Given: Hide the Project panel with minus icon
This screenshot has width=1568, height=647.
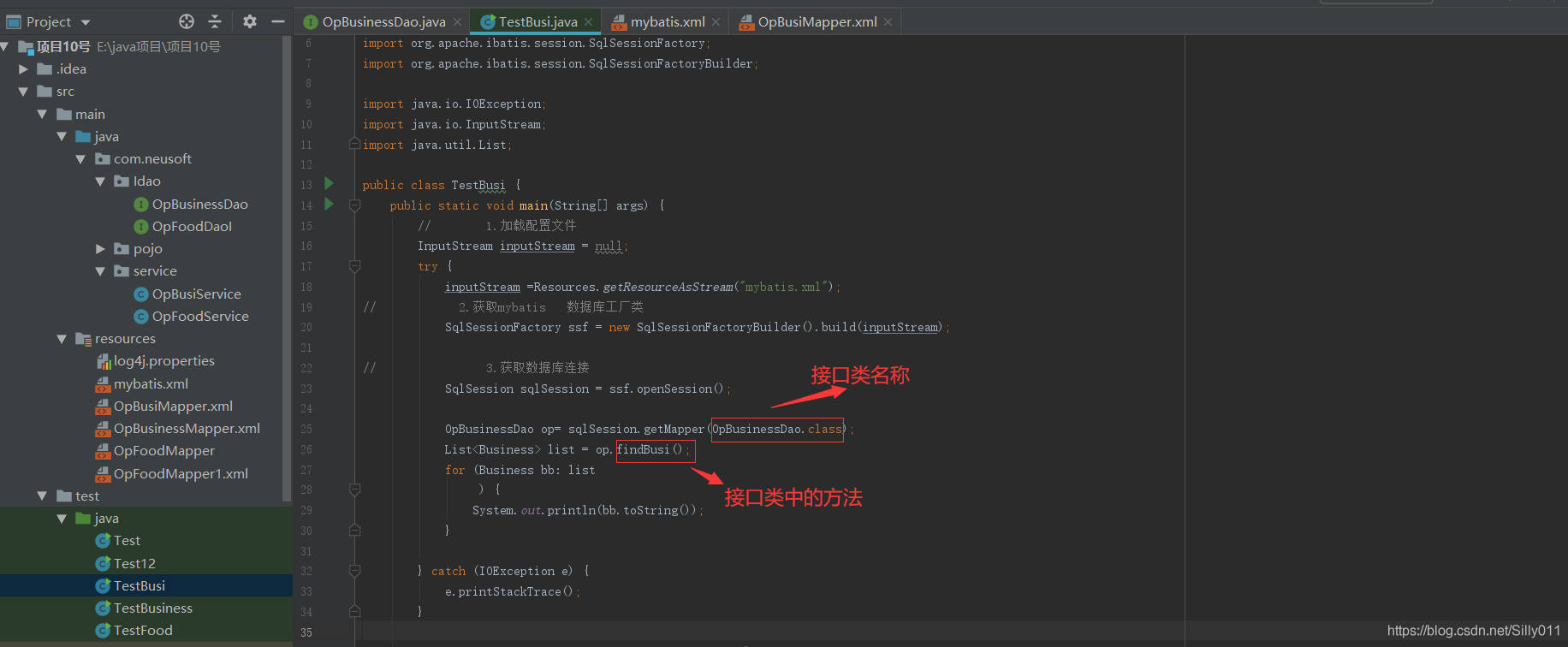Looking at the screenshot, I should [278, 21].
